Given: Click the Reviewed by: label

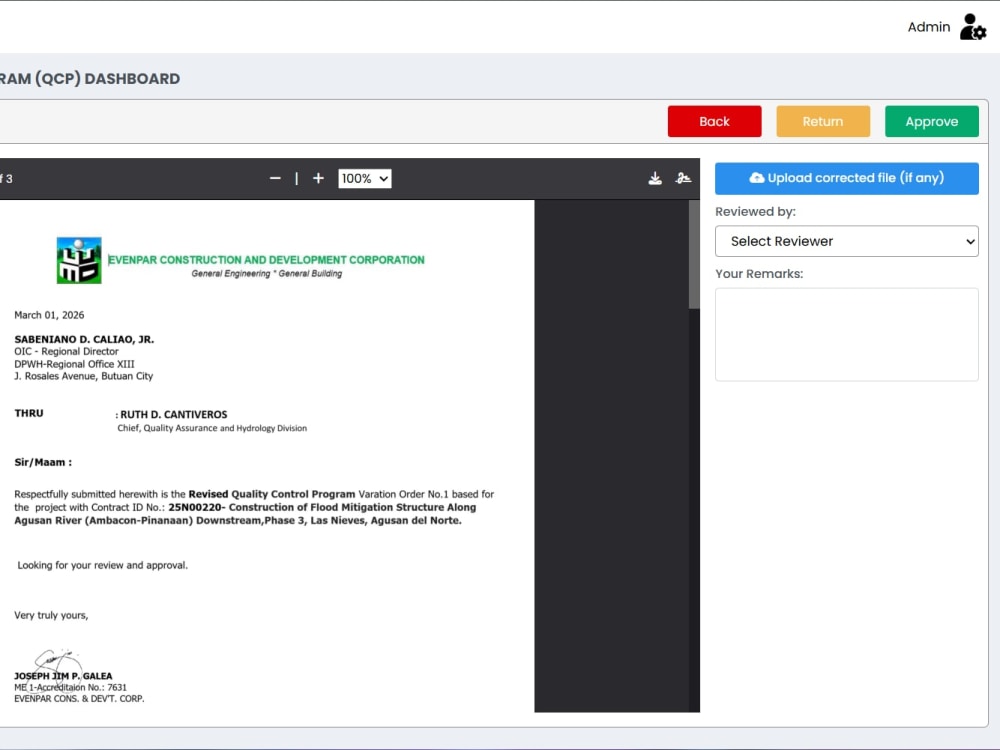Looking at the screenshot, I should [x=755, y=212].
